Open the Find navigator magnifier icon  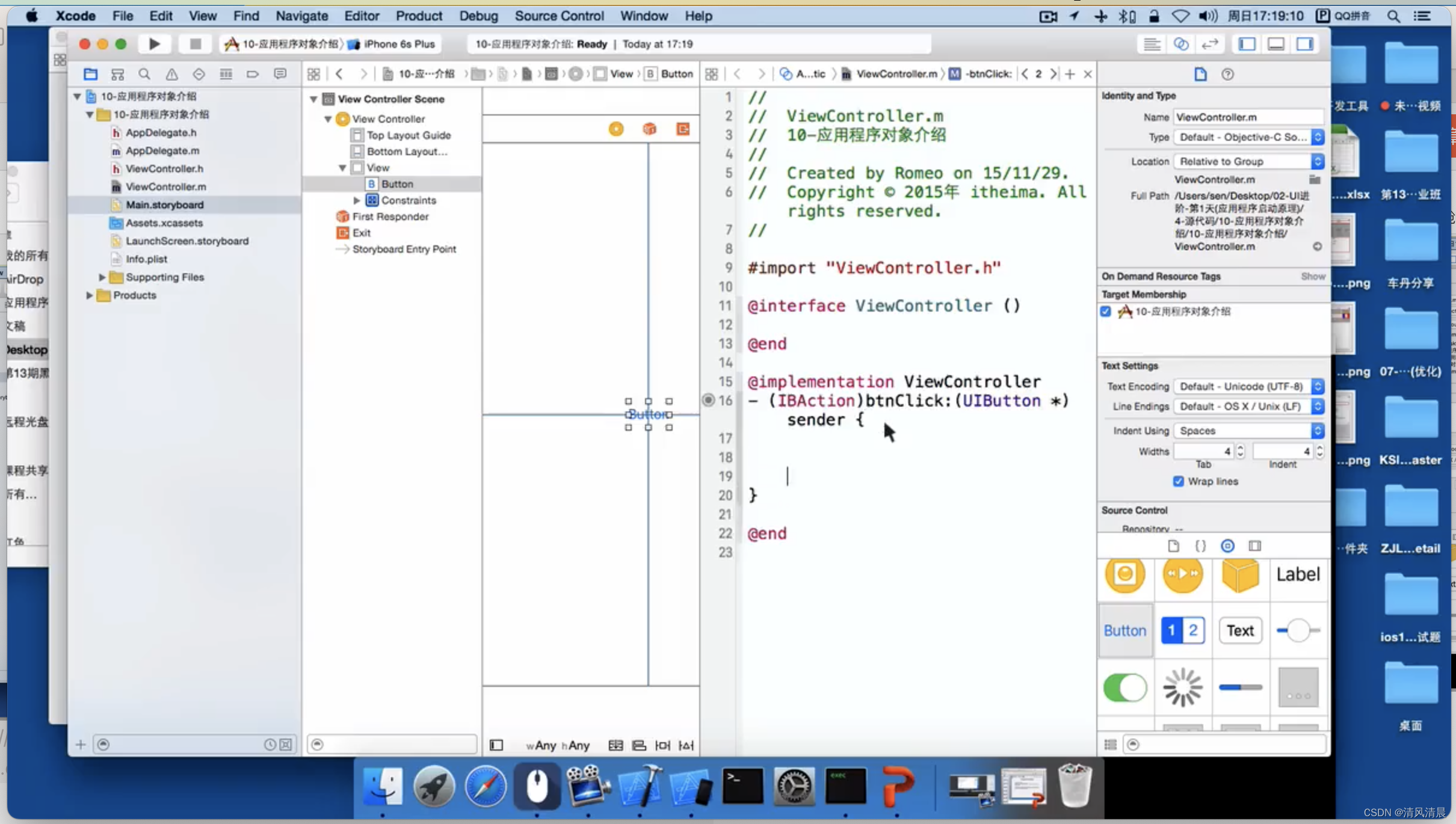pos(144,74)
